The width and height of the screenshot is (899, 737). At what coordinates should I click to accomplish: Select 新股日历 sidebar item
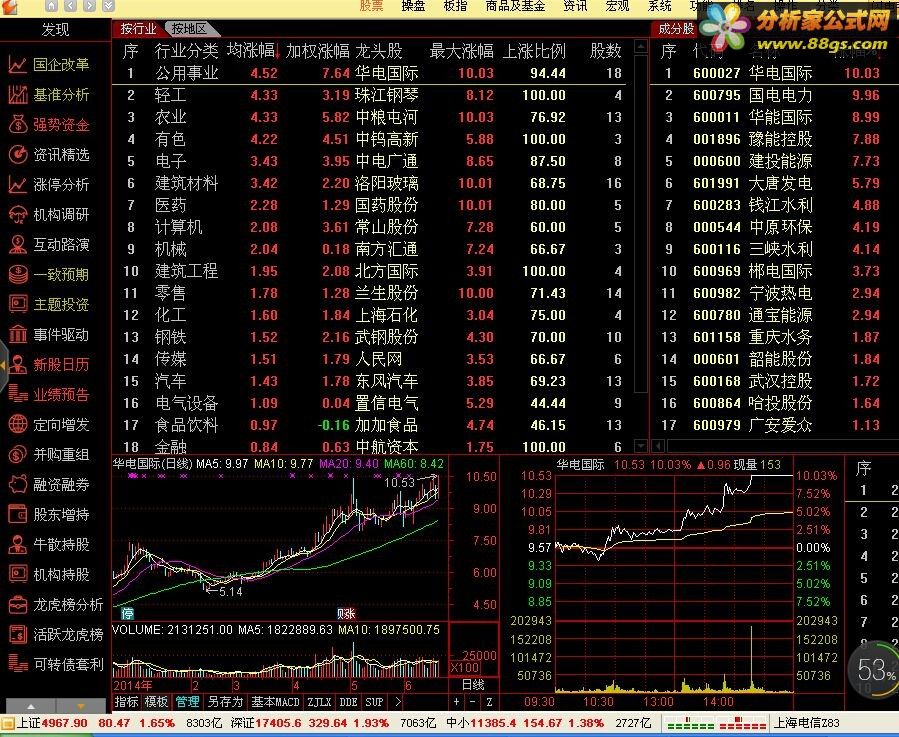49,364
